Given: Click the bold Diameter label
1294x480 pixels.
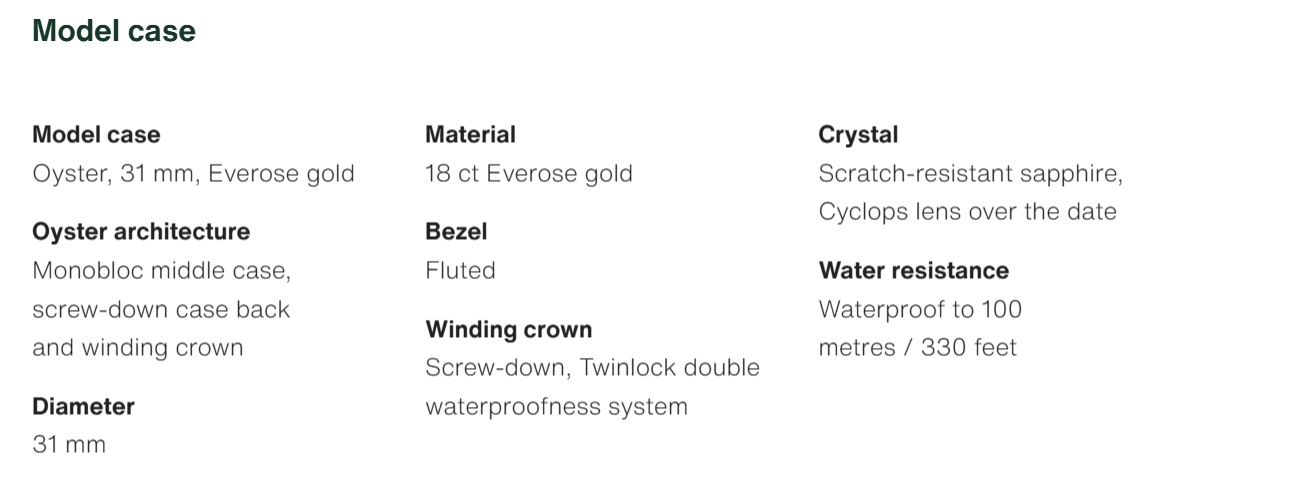Looking at the screenshot, I should pos(83,406).
